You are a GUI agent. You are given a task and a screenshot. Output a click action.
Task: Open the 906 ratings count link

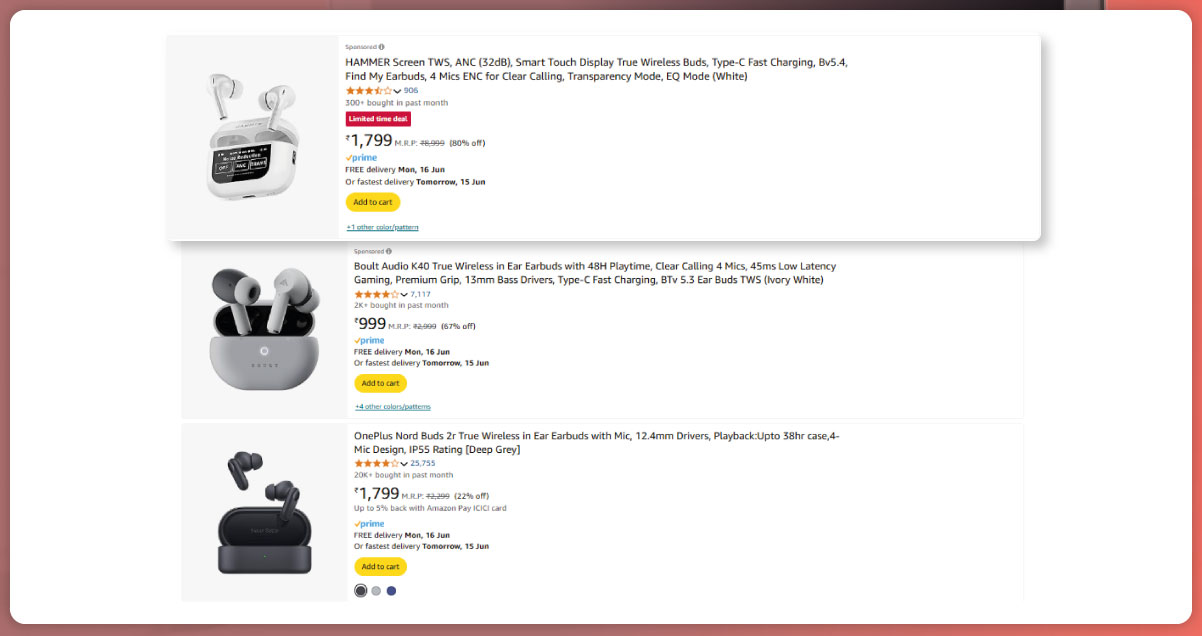411,91
